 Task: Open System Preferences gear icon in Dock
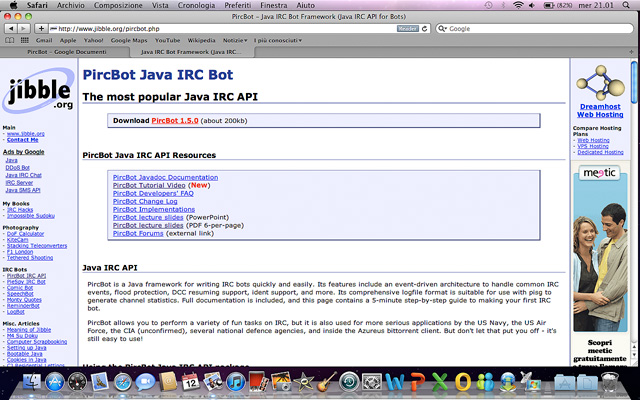[x=372, y=382]
